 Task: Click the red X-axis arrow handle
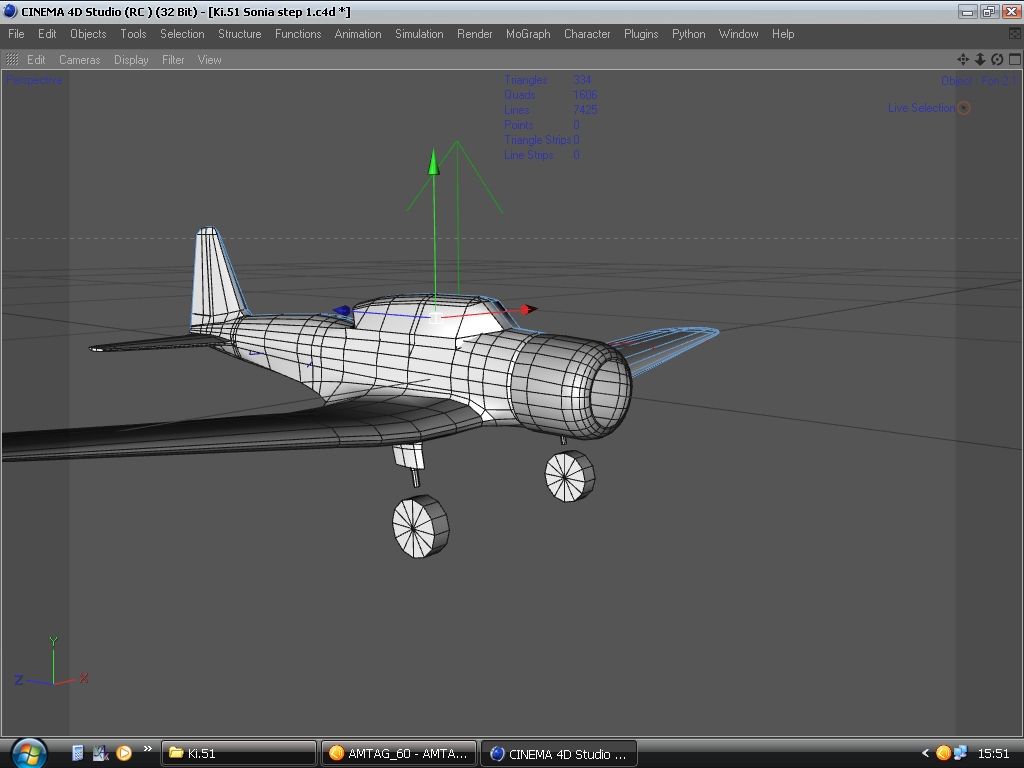[528, 309]
